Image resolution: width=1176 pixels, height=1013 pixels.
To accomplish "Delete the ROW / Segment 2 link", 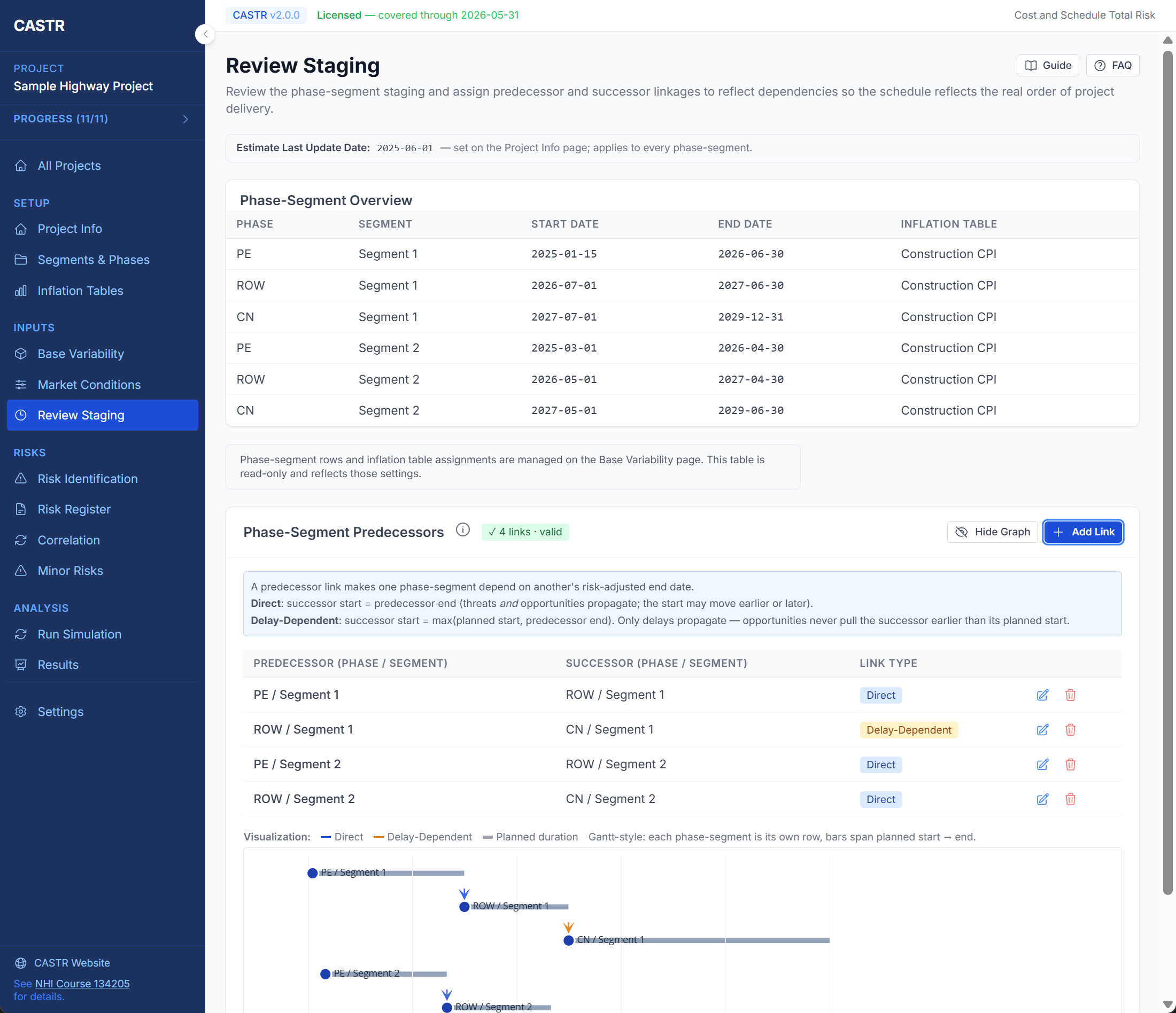I will click(1071, 799).
